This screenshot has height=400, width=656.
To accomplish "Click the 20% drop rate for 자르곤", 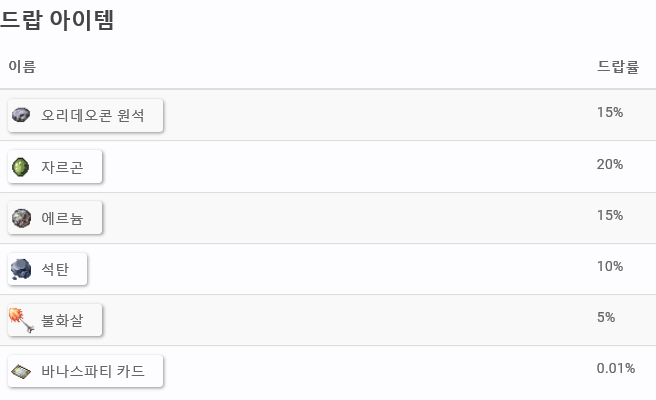I will coord(610,164).
